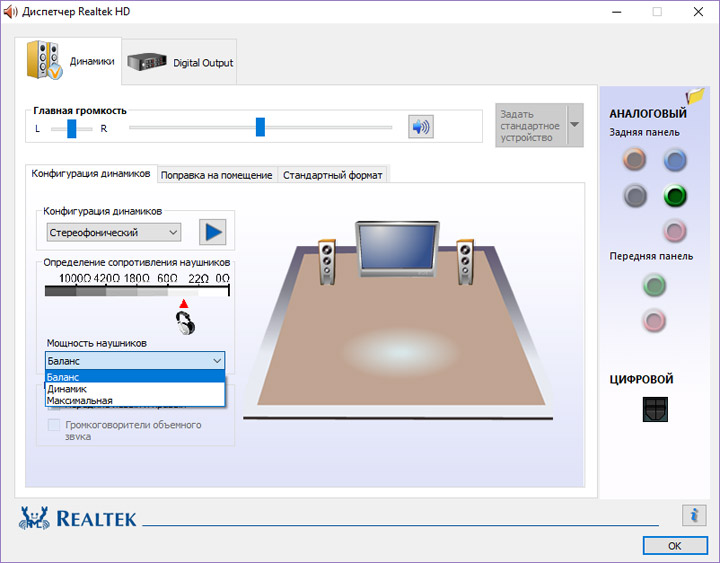The width and height of the screenshot is (720, 563).
Task: Click the right speaker in the room preview
Action: (465, 262)
